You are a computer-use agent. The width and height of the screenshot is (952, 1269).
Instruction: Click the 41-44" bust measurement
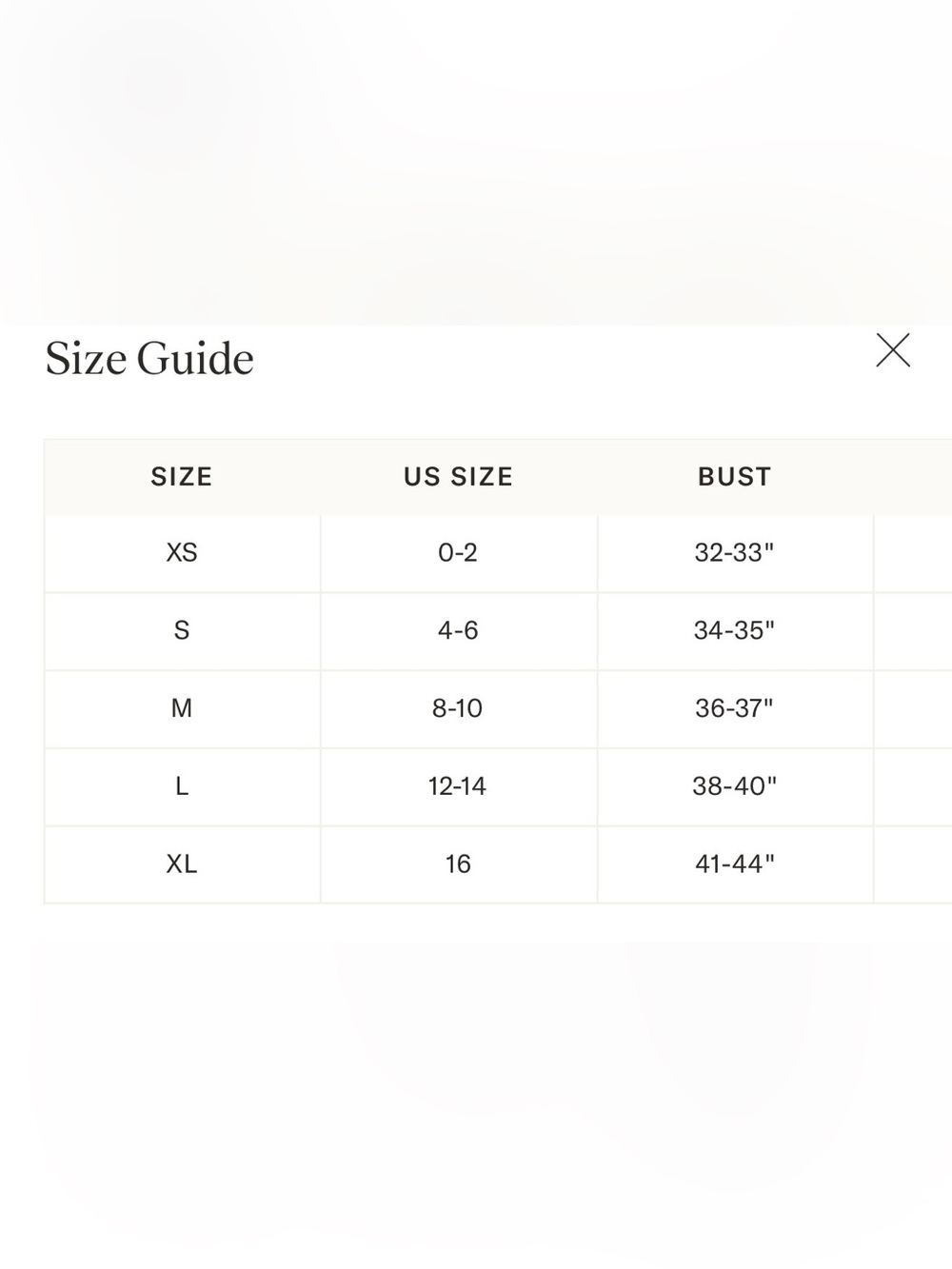coord(735,864)
